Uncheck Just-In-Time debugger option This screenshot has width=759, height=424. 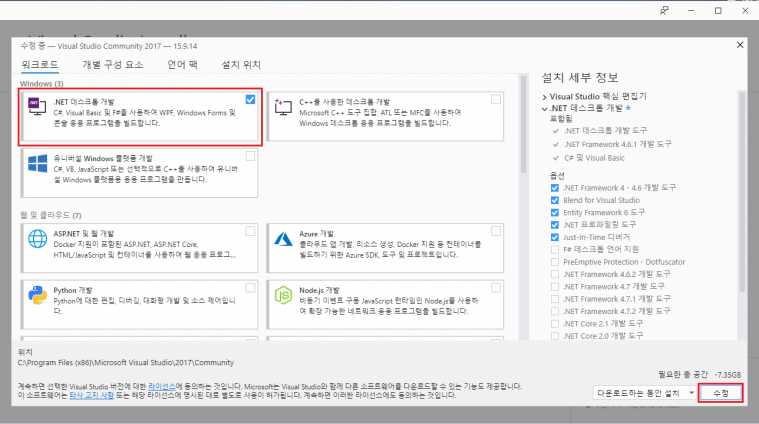pos(555,237)
